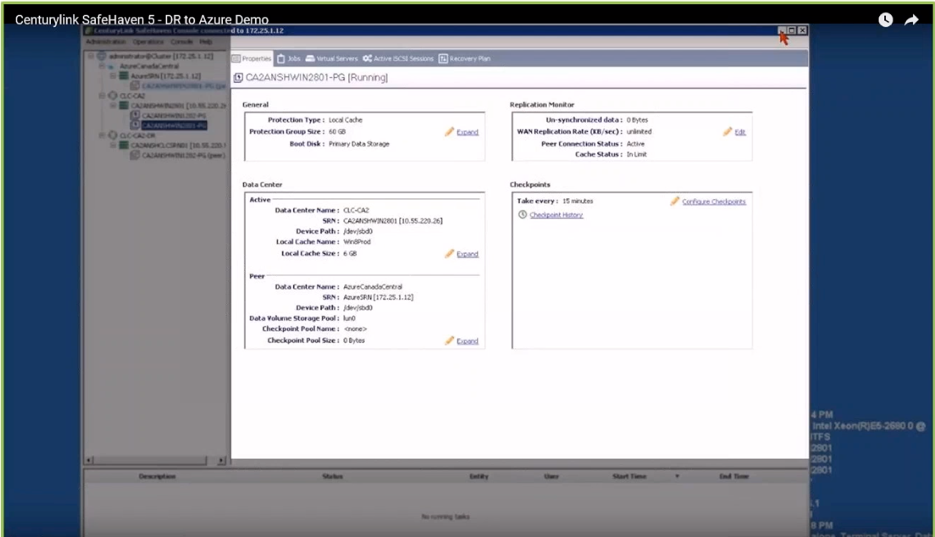The width and height of the screenshot is (935, 537).
Task: Click the Share arrow icon on the video
Action: click(x=912, y=20)
